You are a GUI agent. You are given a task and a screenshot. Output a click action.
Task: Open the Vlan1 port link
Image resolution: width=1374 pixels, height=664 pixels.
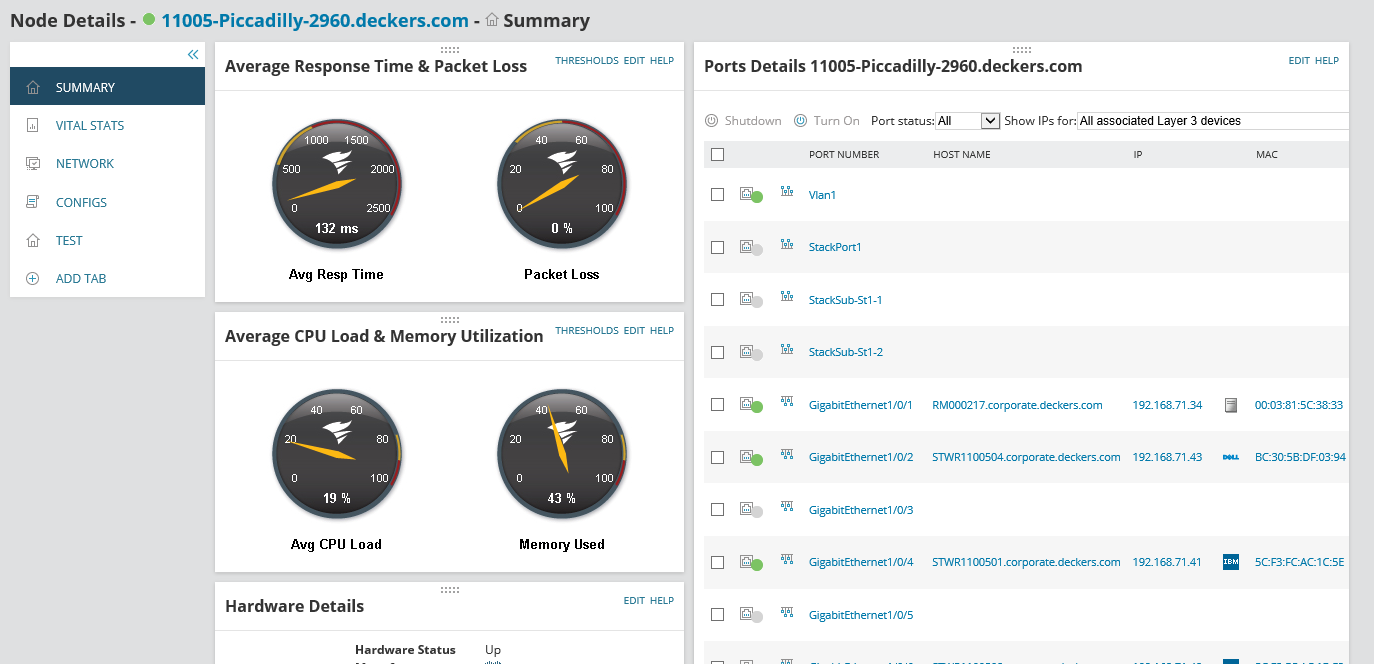(x=822, y=195)
